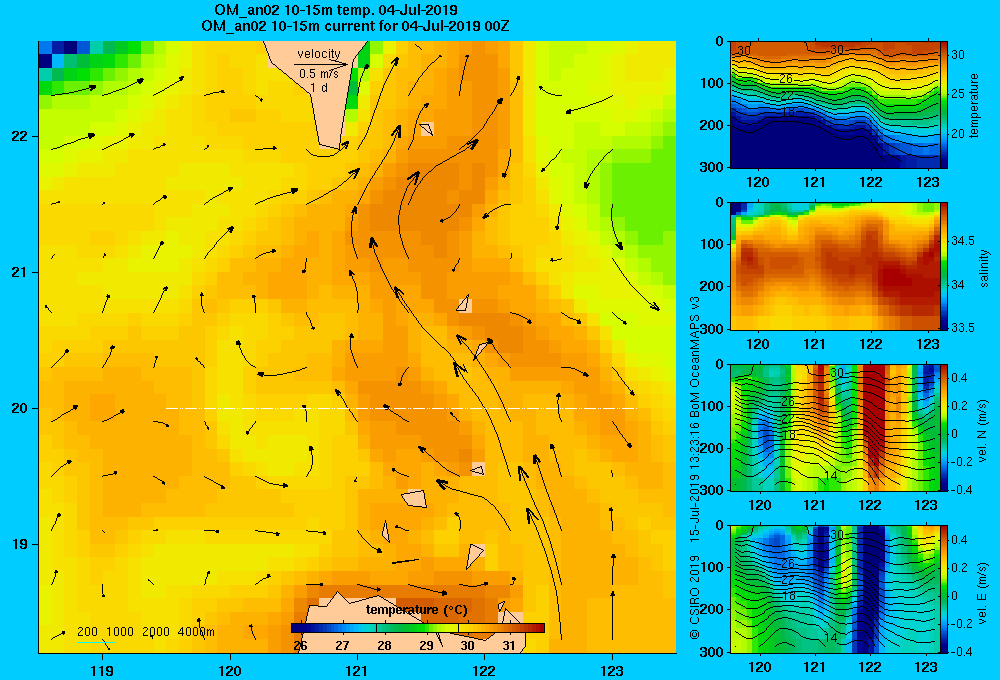The width and height of the screenshot is (1000, 680).
Task: Click the main horizontal temperature color bar
Action: (418, 628)
